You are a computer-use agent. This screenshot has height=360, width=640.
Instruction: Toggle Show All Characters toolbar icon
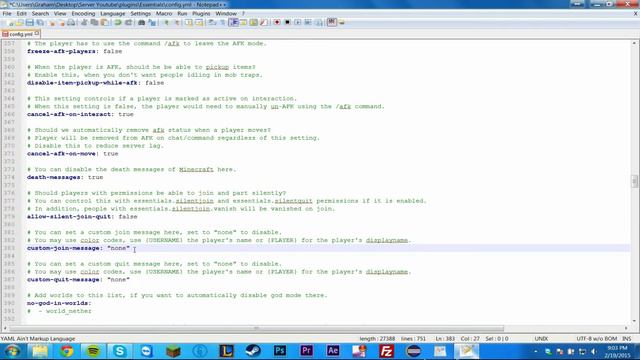pyautogui.click(x=222, y=22)
